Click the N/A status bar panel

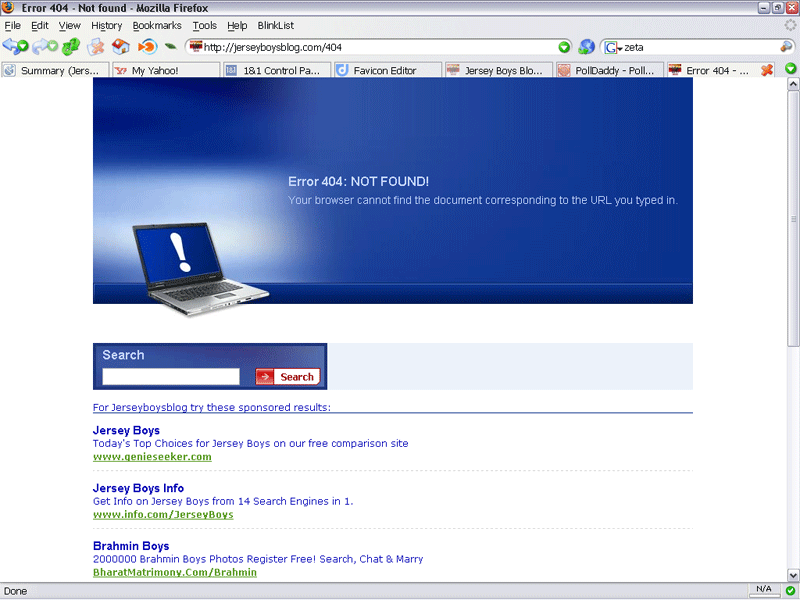click(x=764, y=589)
